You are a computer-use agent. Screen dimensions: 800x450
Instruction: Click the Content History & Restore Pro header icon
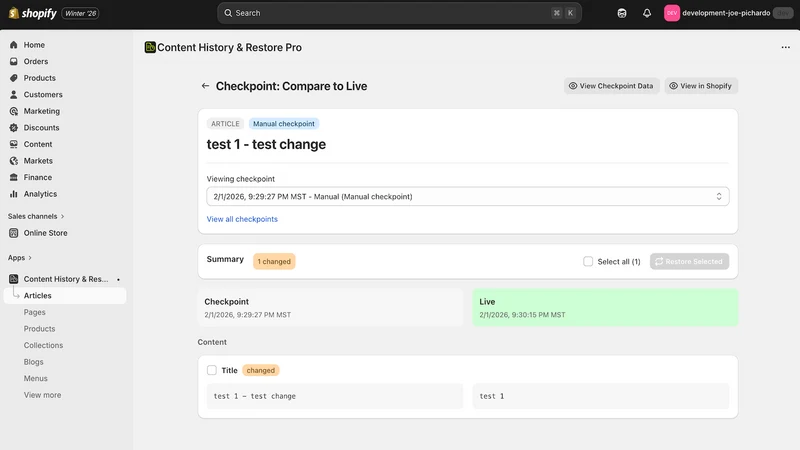[x=150, y=47]
